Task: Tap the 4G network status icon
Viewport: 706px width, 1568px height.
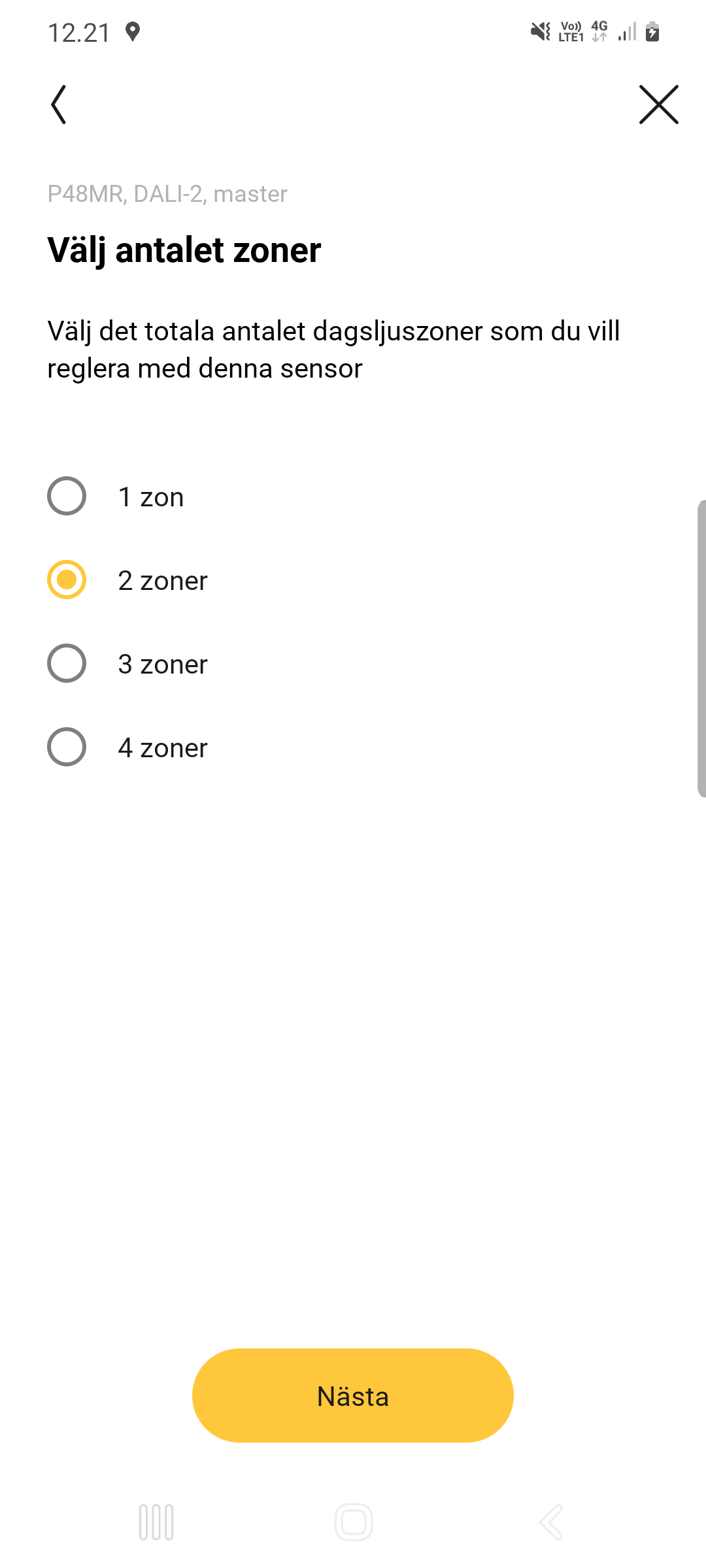Action: tap(599, 31)
